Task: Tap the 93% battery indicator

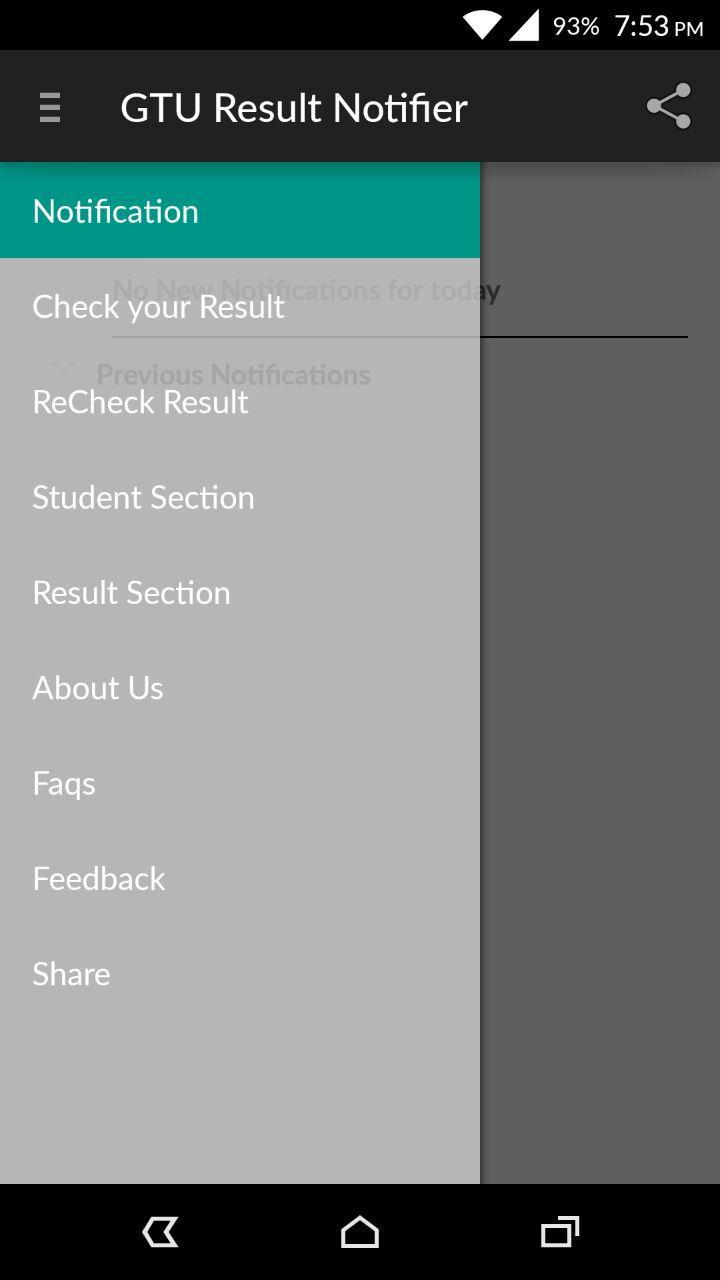Action: pyautogui.click(x=577, y=26)
